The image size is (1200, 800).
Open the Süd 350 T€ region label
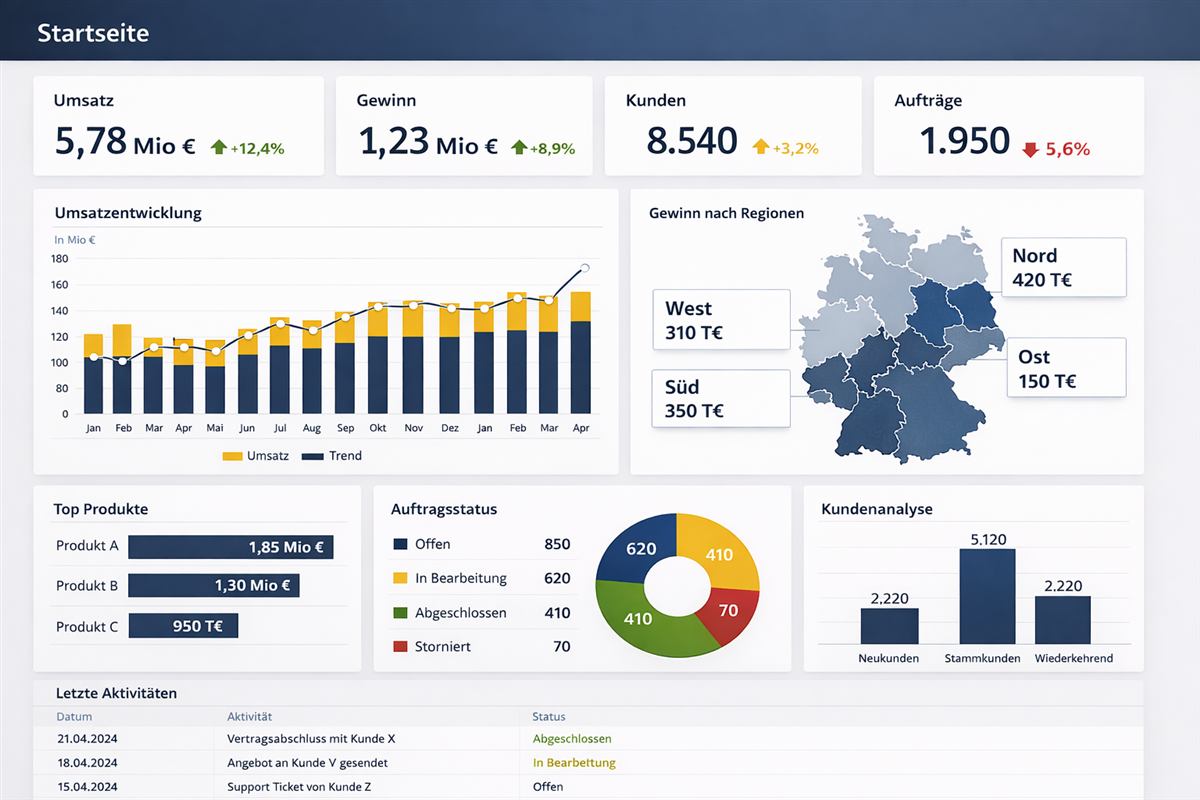721,398
